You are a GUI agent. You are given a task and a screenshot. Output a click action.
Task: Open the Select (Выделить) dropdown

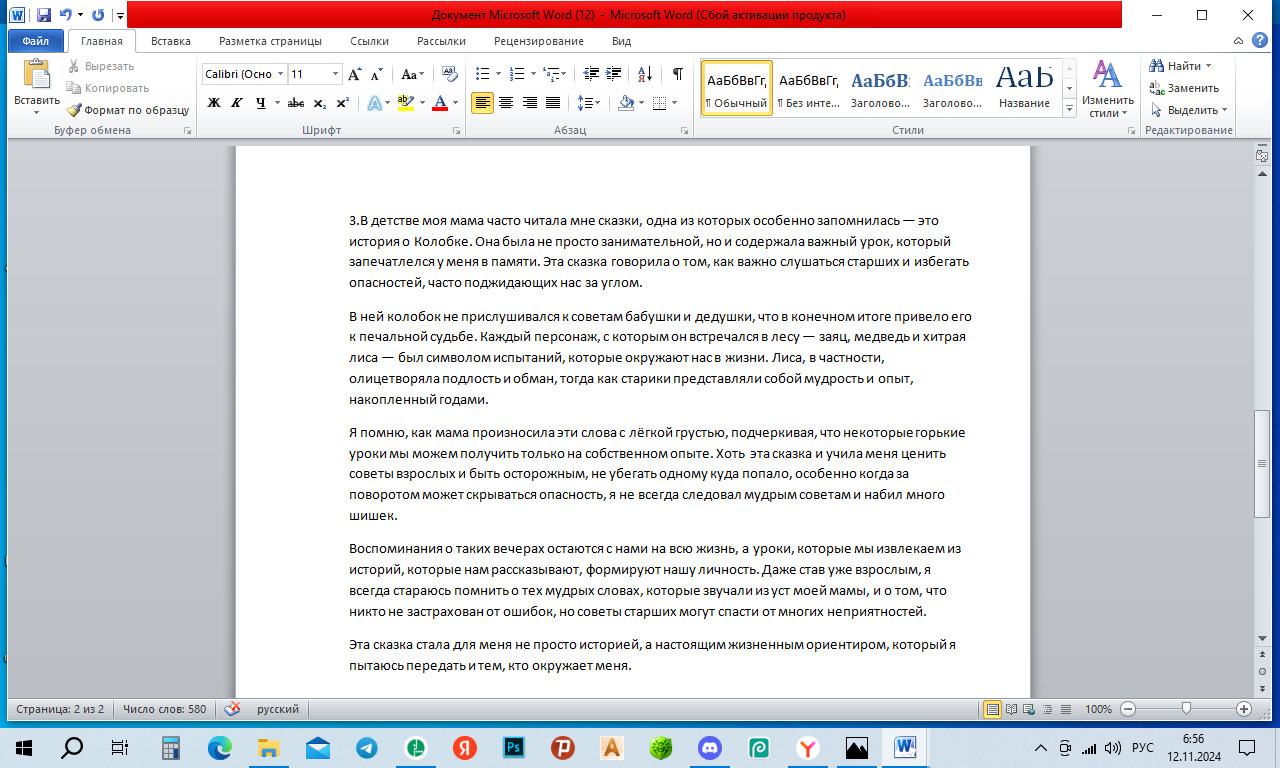(1189, 110)
